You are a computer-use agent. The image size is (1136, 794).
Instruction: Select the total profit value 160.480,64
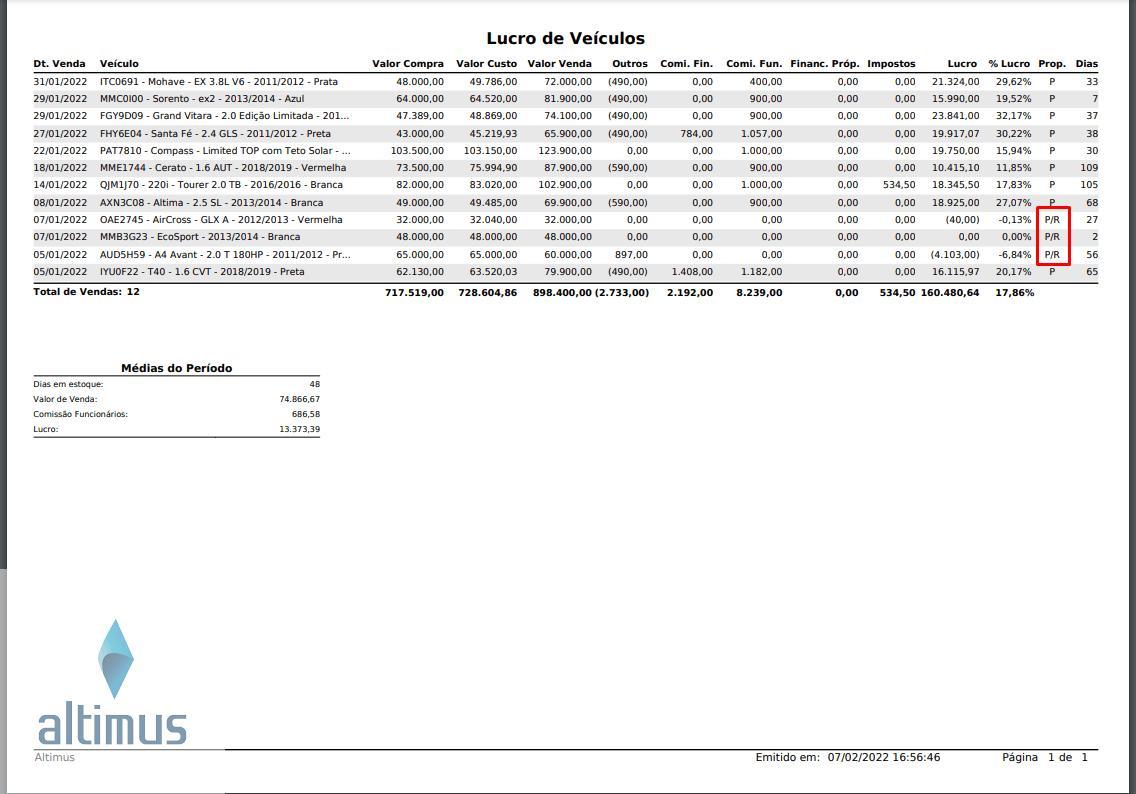point(949,293)
